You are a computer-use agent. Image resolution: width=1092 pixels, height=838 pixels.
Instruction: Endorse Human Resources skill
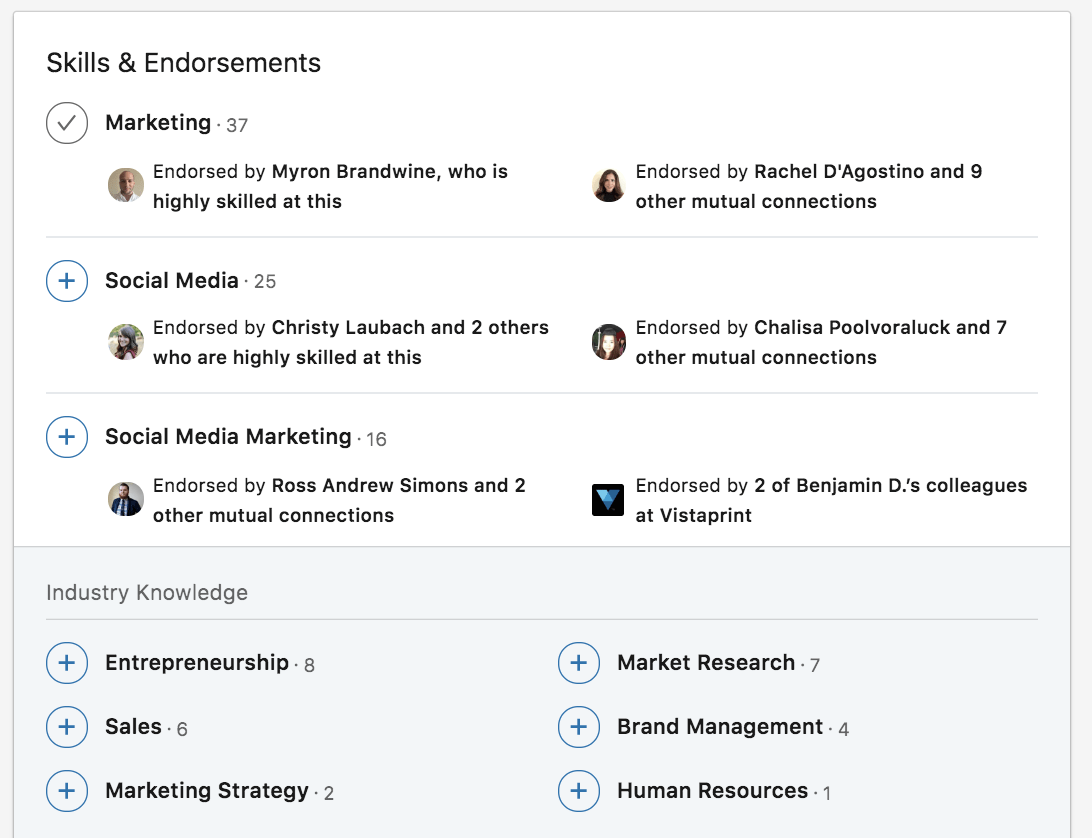point(578,791)
